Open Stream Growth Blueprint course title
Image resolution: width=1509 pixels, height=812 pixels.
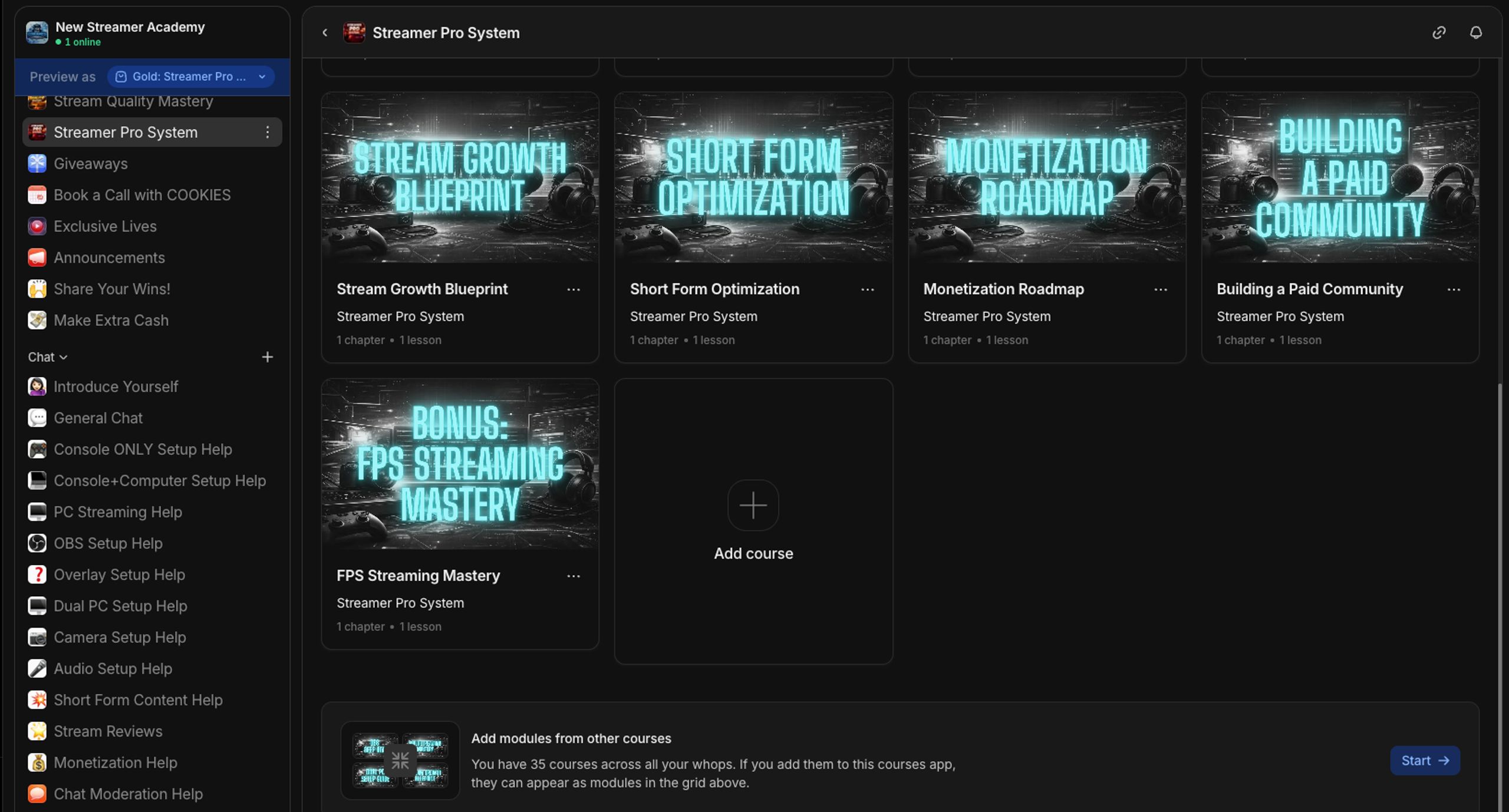coord(422,289)
